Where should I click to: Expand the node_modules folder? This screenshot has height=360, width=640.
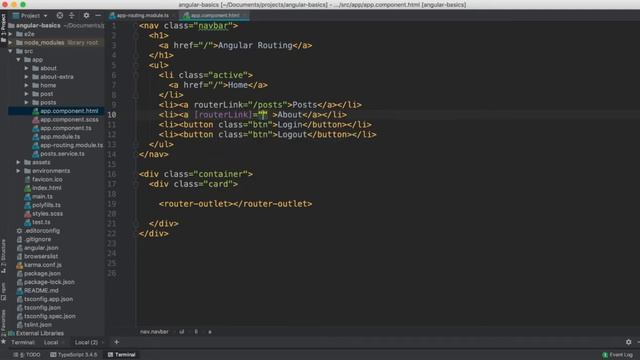[11, 42]
